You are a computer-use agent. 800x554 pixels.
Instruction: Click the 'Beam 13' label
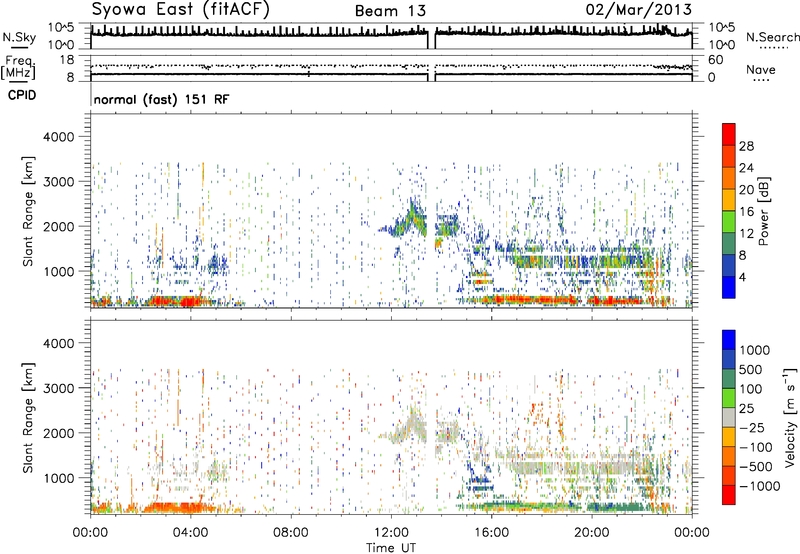click(x=390, y=11)
